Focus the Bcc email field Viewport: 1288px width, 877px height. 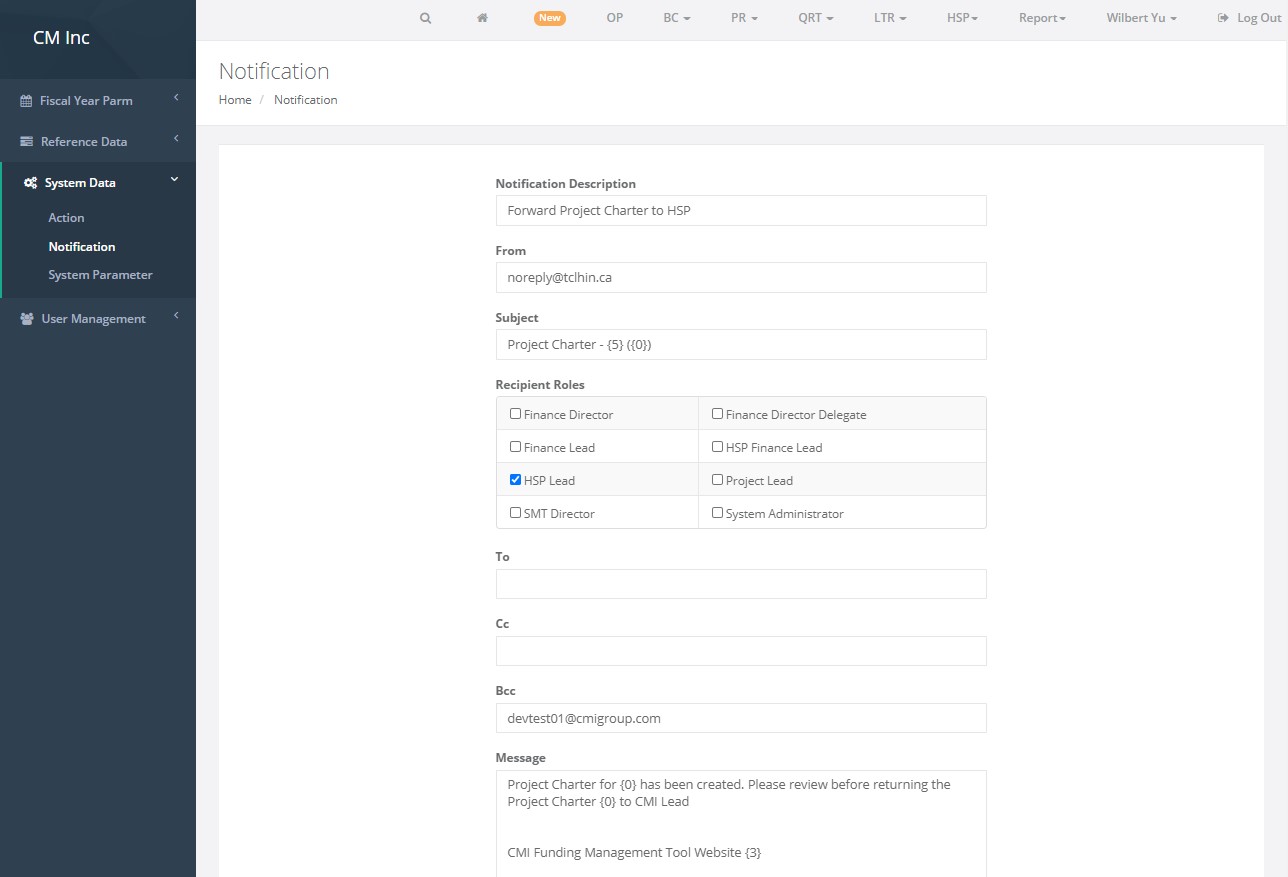tap(741, 718)
